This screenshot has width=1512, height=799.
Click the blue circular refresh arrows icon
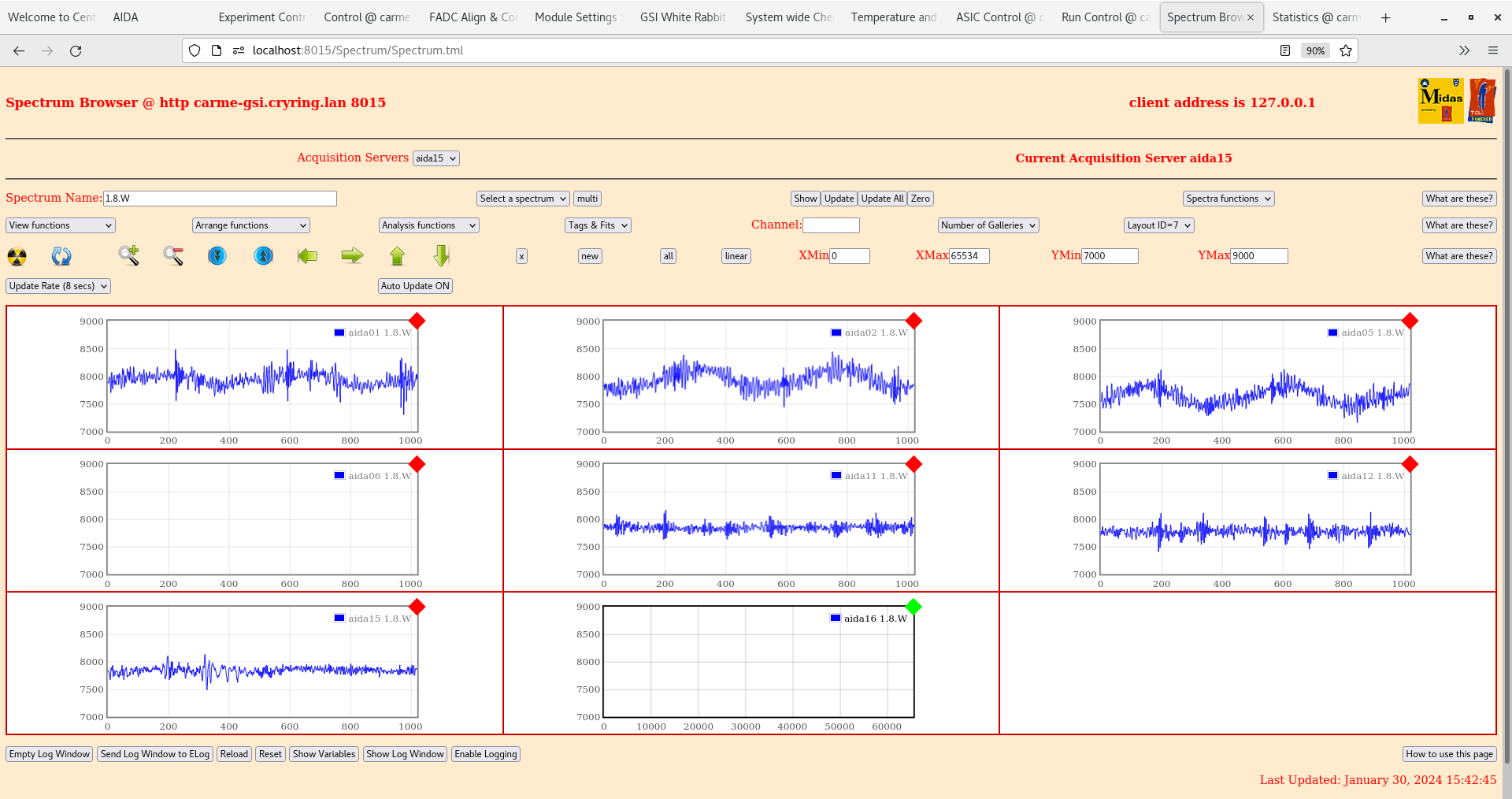(61, 256)
